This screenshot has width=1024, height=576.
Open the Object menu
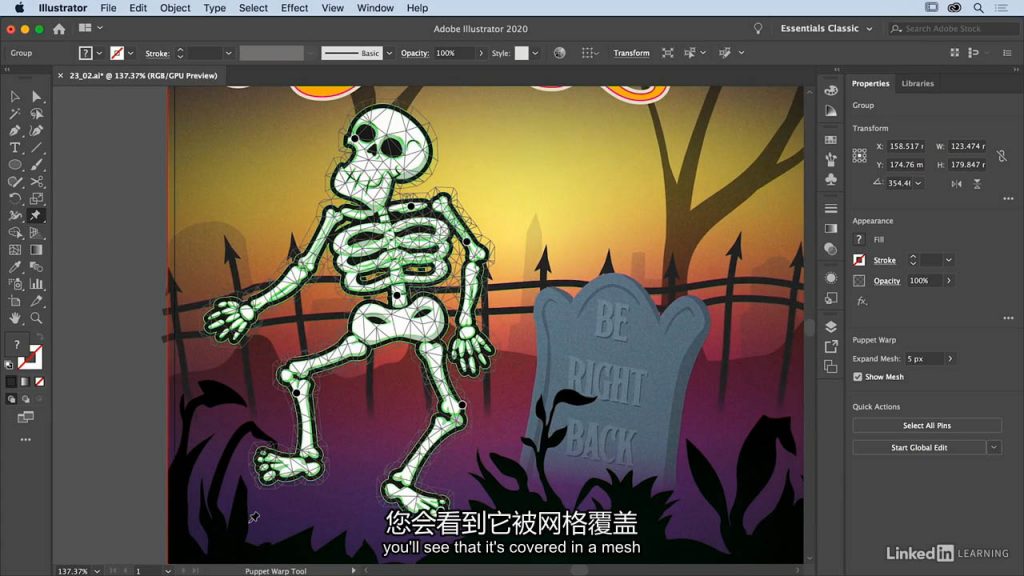(x=175, y=8)
